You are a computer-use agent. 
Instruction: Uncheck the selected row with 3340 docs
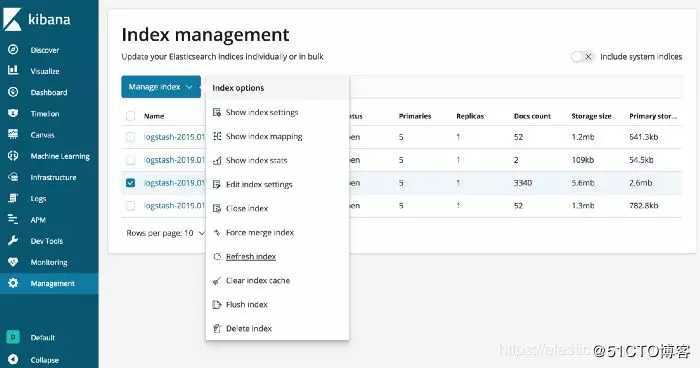[130, 183]
